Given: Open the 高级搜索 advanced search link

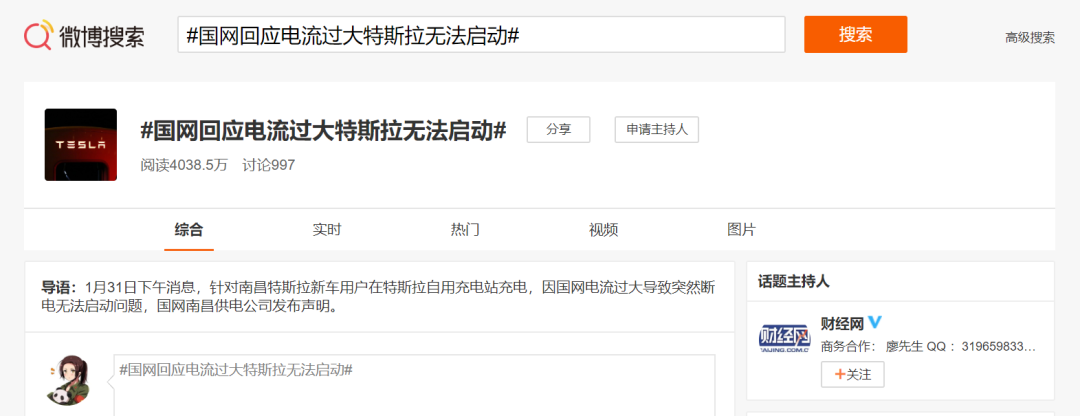Looking at the screenshot, I should 1030,38.
